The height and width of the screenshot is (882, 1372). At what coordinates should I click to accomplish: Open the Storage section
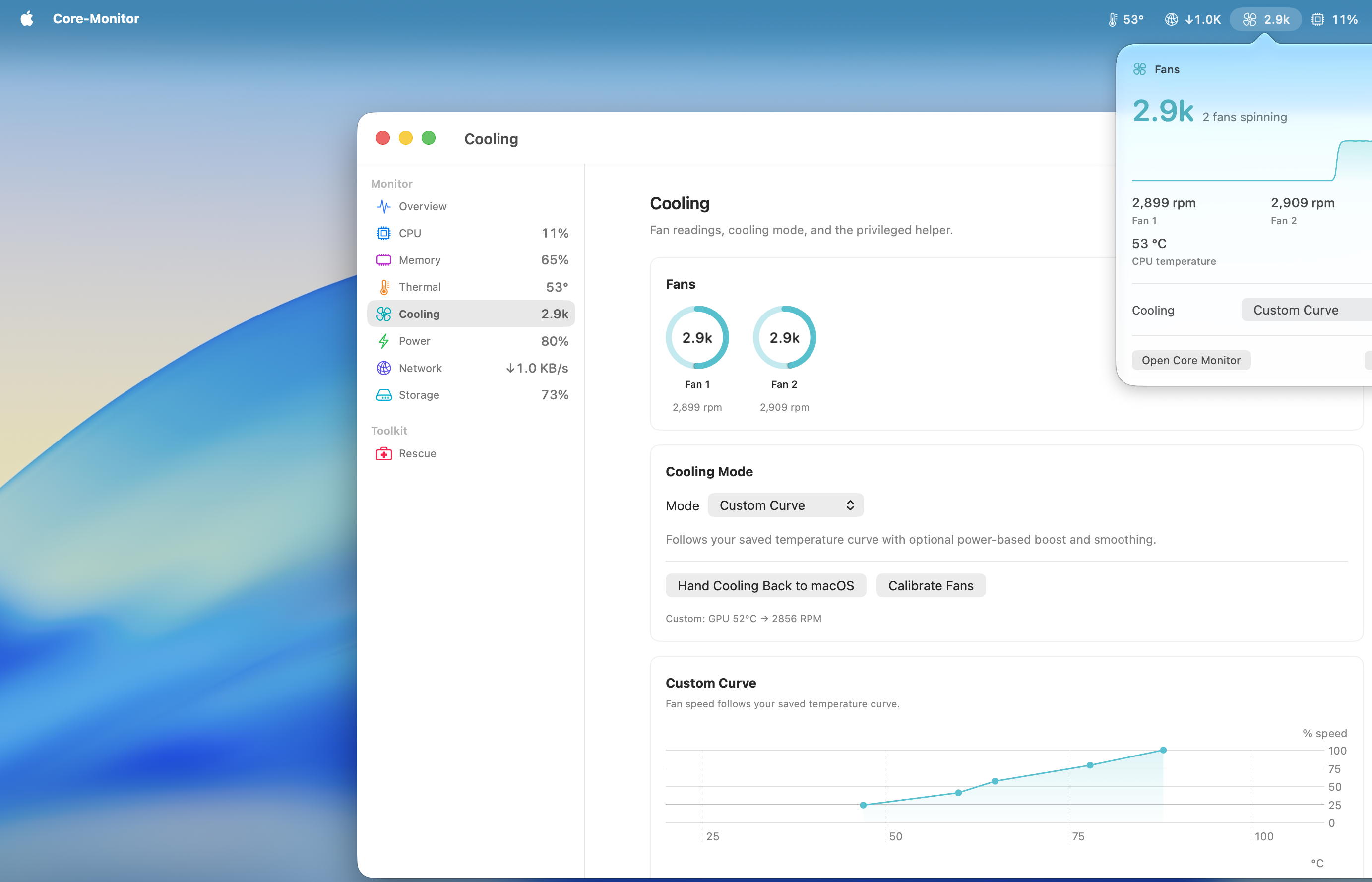tap(471, 394)
